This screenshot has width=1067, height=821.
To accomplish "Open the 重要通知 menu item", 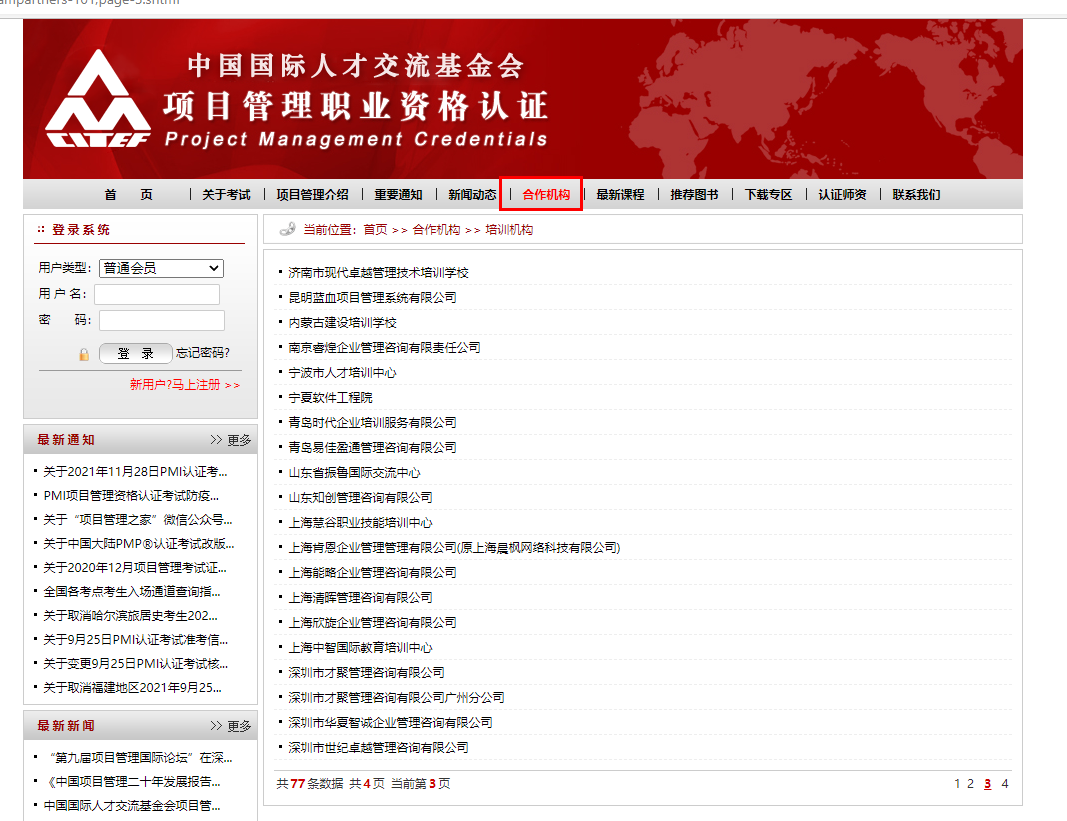I will [398, 195].
